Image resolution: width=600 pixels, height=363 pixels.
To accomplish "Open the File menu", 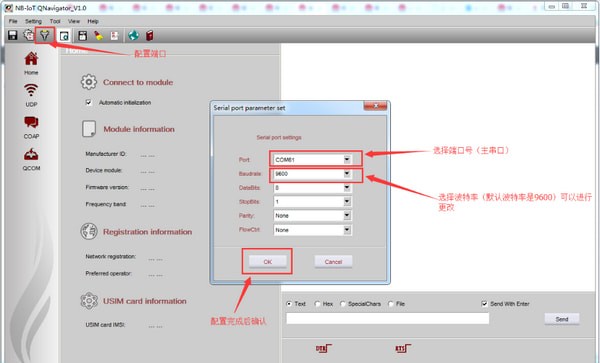I will pos(13,21).
